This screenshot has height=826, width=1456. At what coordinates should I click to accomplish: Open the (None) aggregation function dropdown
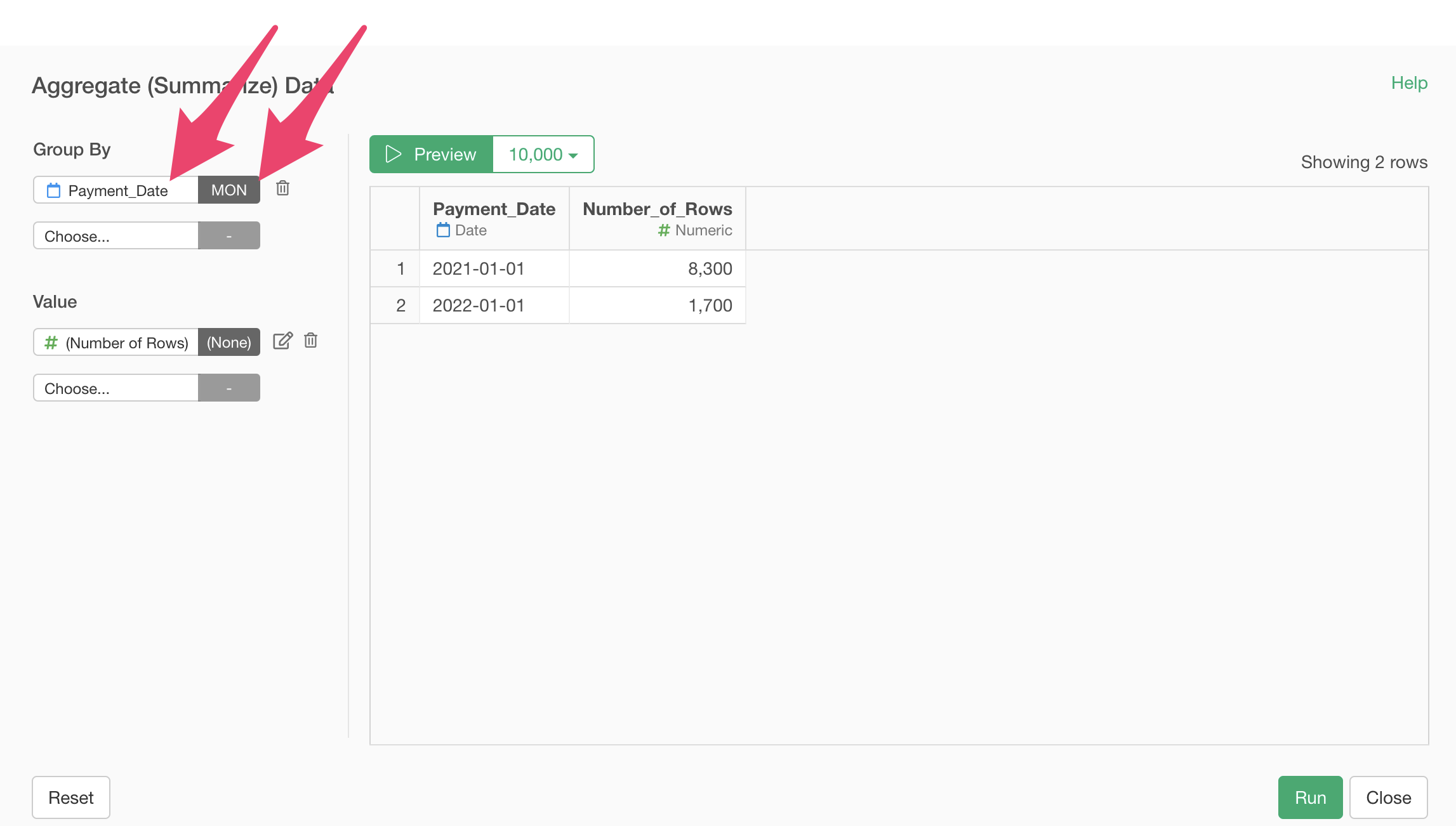click(228, 342)
